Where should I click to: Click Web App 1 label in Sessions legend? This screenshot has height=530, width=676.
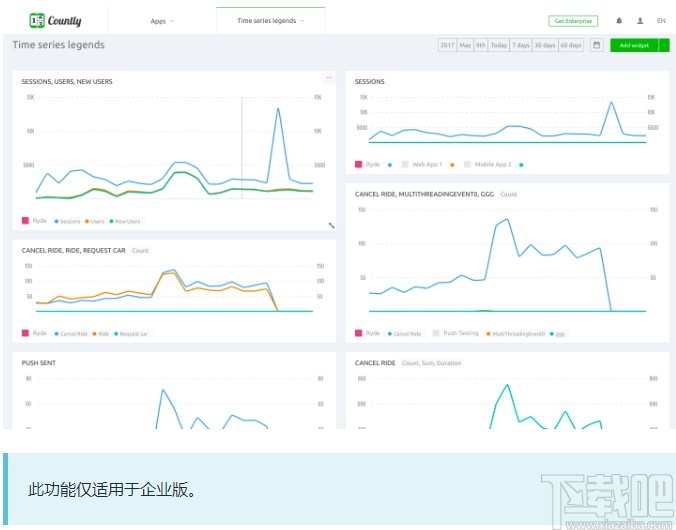(x=427, y=164)
